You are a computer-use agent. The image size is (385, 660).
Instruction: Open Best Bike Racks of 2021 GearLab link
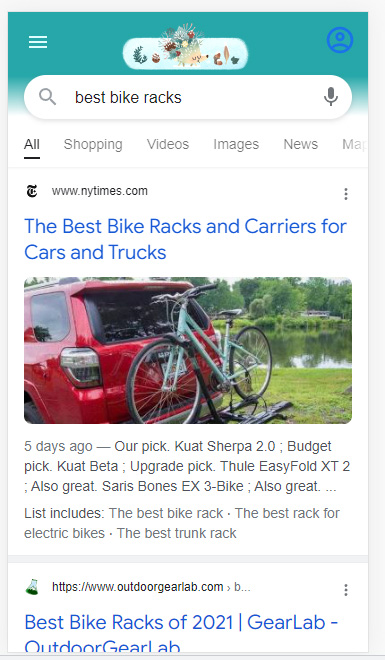181,633
